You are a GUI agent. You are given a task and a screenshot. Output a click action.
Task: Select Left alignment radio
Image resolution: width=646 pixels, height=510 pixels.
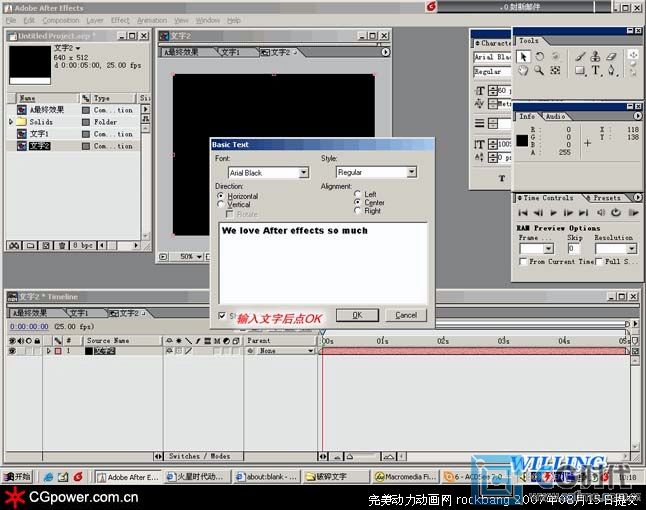pos(357,194)
